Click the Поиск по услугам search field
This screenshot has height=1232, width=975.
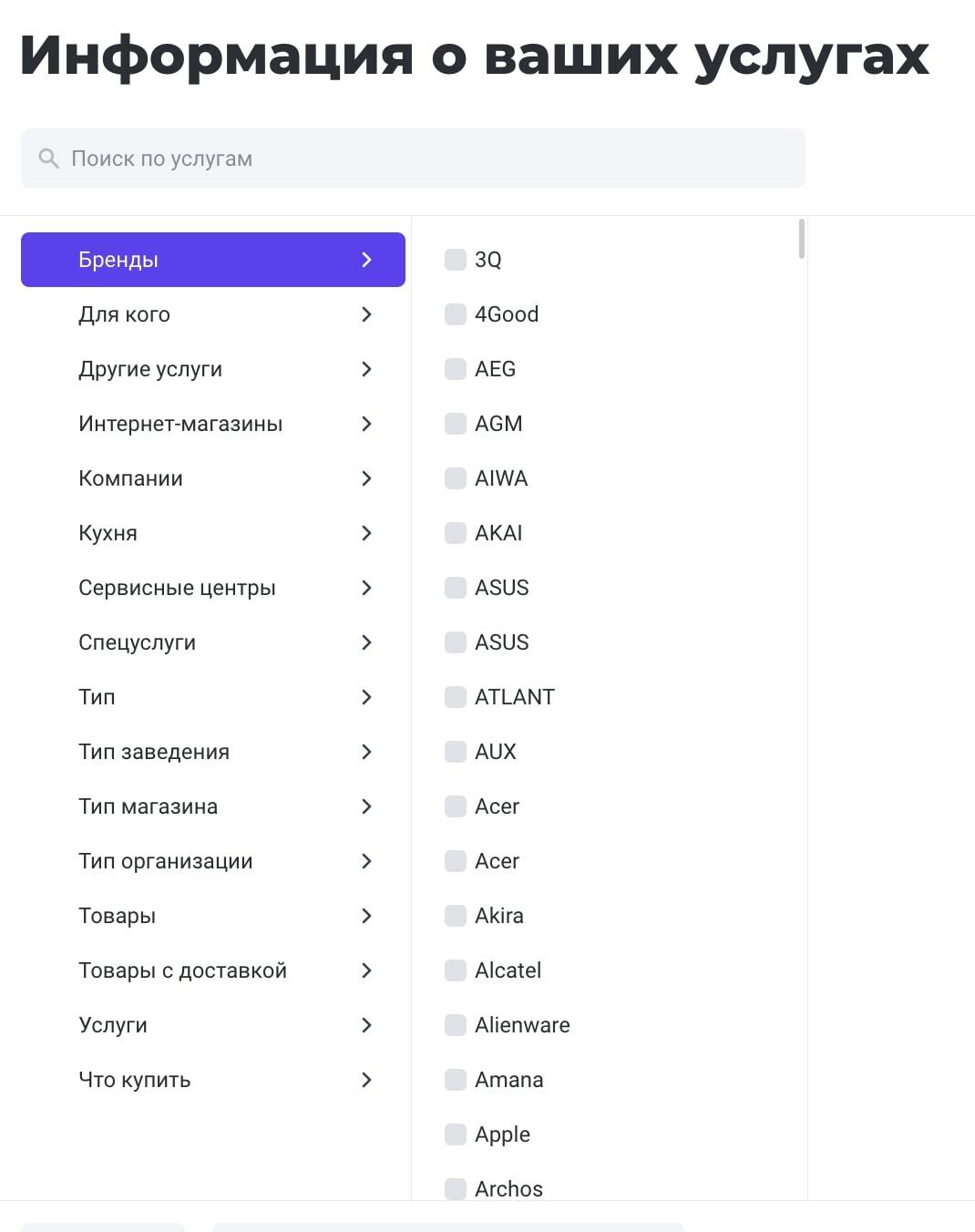click(413, 159)
